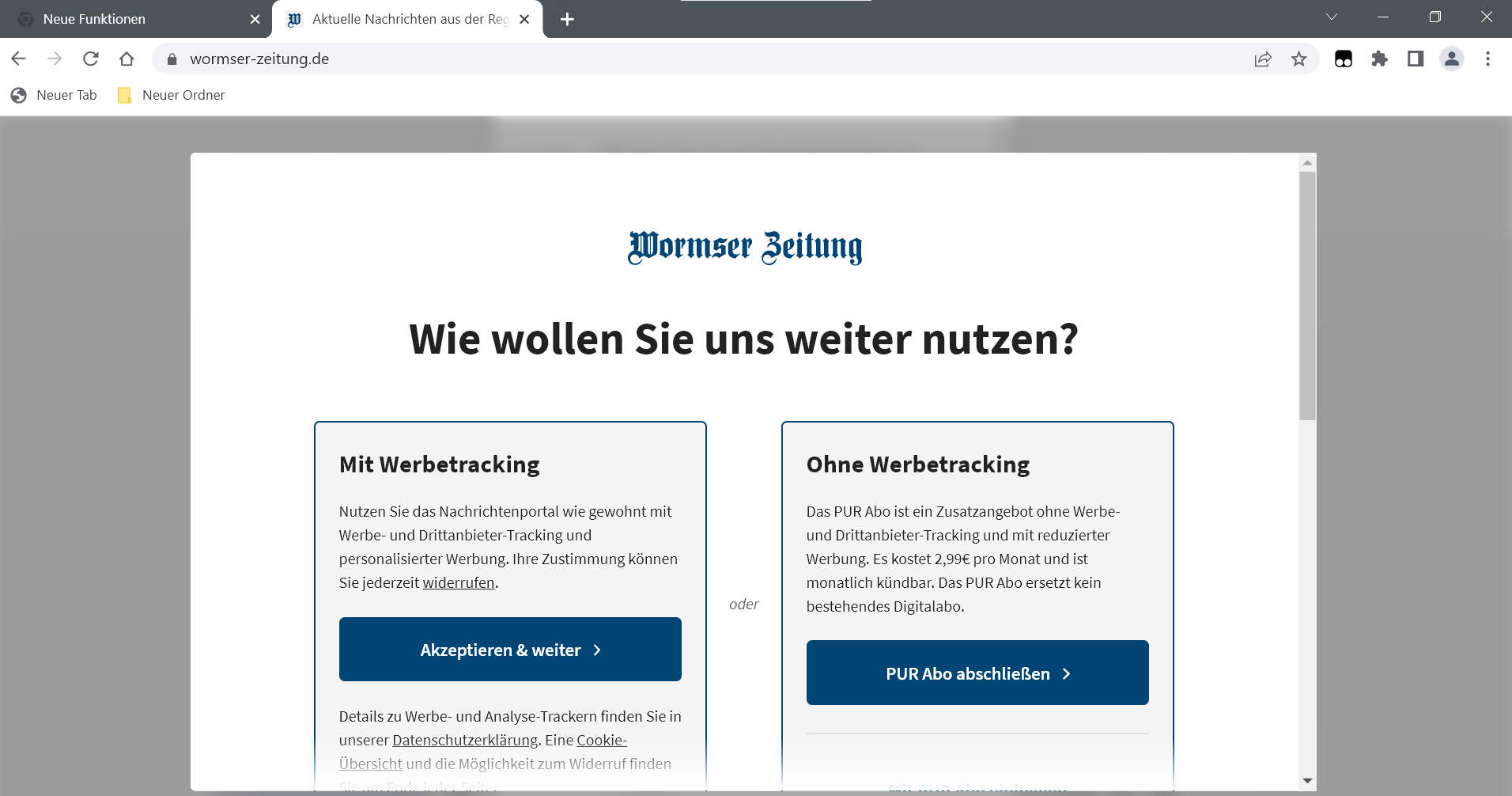Click the 'oder' text between the options
This screenshot has height=796, width=1512.
click(x=744, y=605)
